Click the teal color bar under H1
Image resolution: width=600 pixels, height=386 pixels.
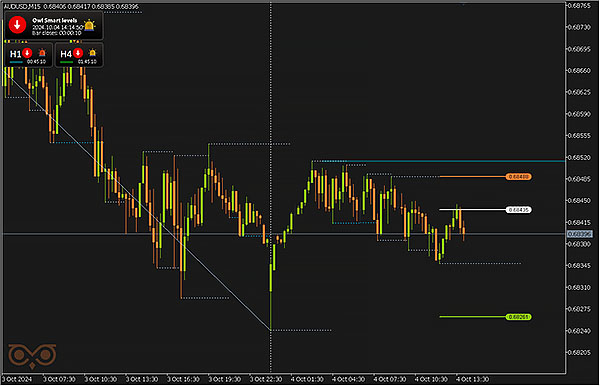(x=16, y=62)
